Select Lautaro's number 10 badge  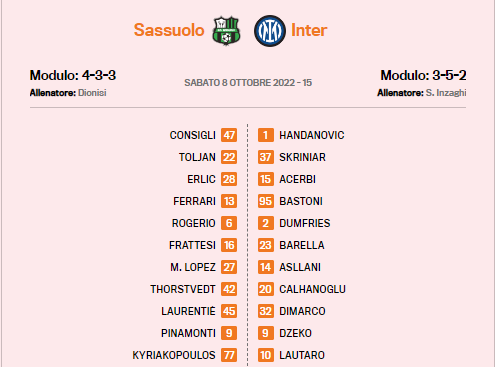pyautogui.click(x=266, y=355)
